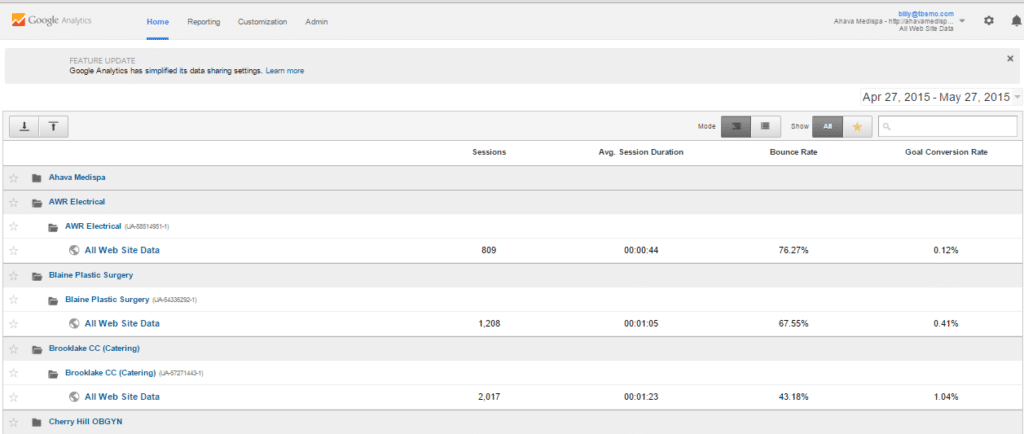Collapse the Blaine Plastic Surgery account folder
Viewport: 1024px width, 434px height.
pos(36,275)
